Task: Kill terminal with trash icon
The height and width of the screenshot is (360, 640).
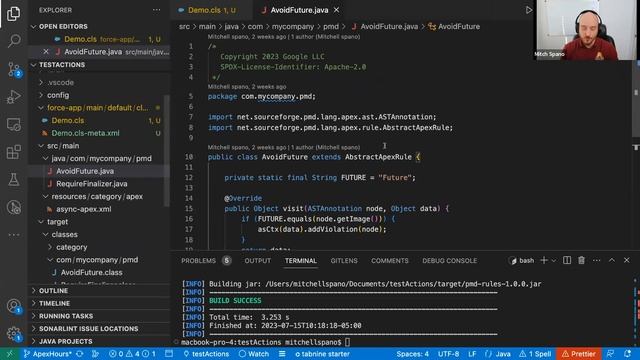Action: (581, 260)
